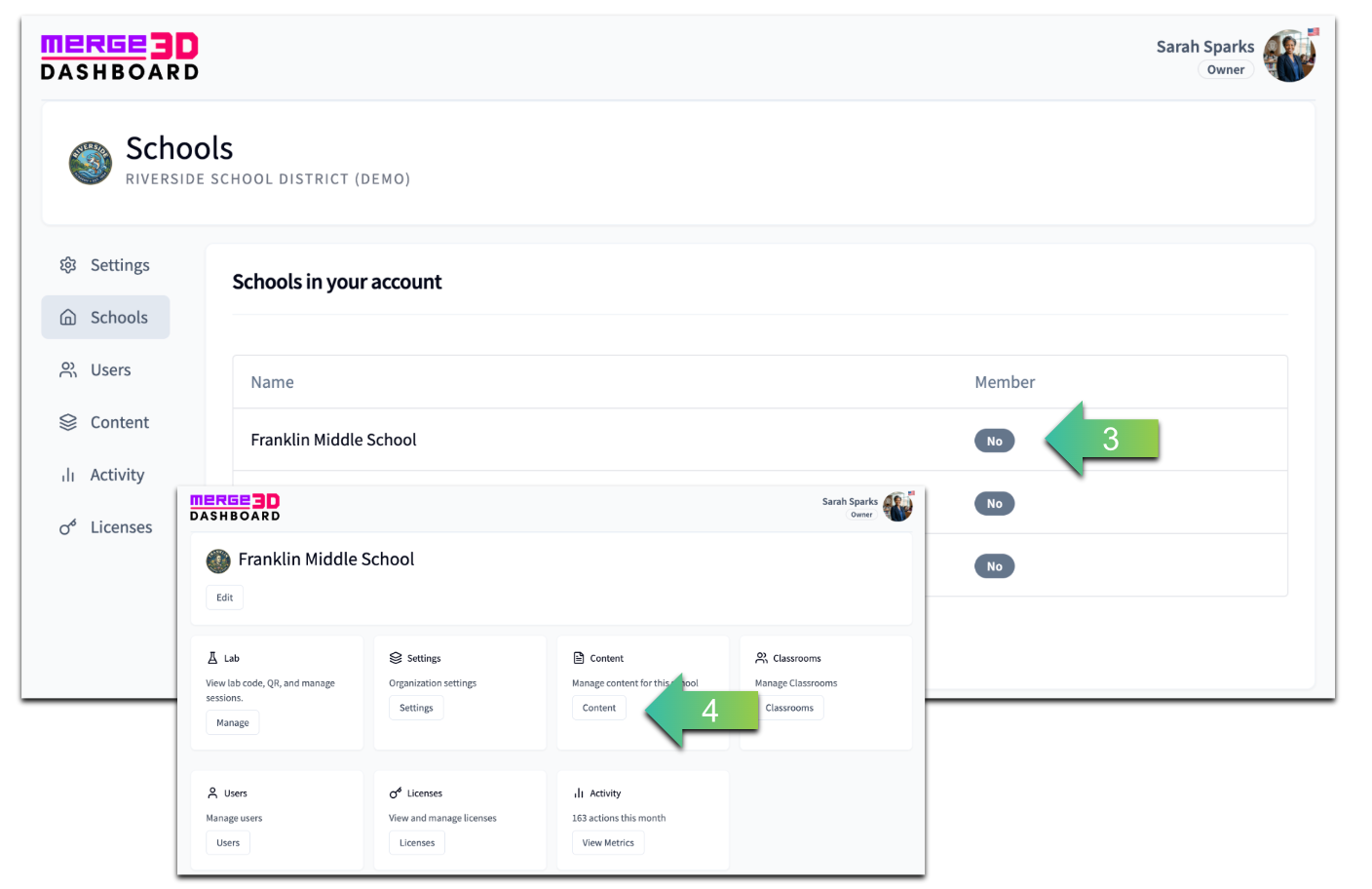Click the Franklin Middle School seal icon
This screenshot has height=889, width=1372.
(218, 560)
